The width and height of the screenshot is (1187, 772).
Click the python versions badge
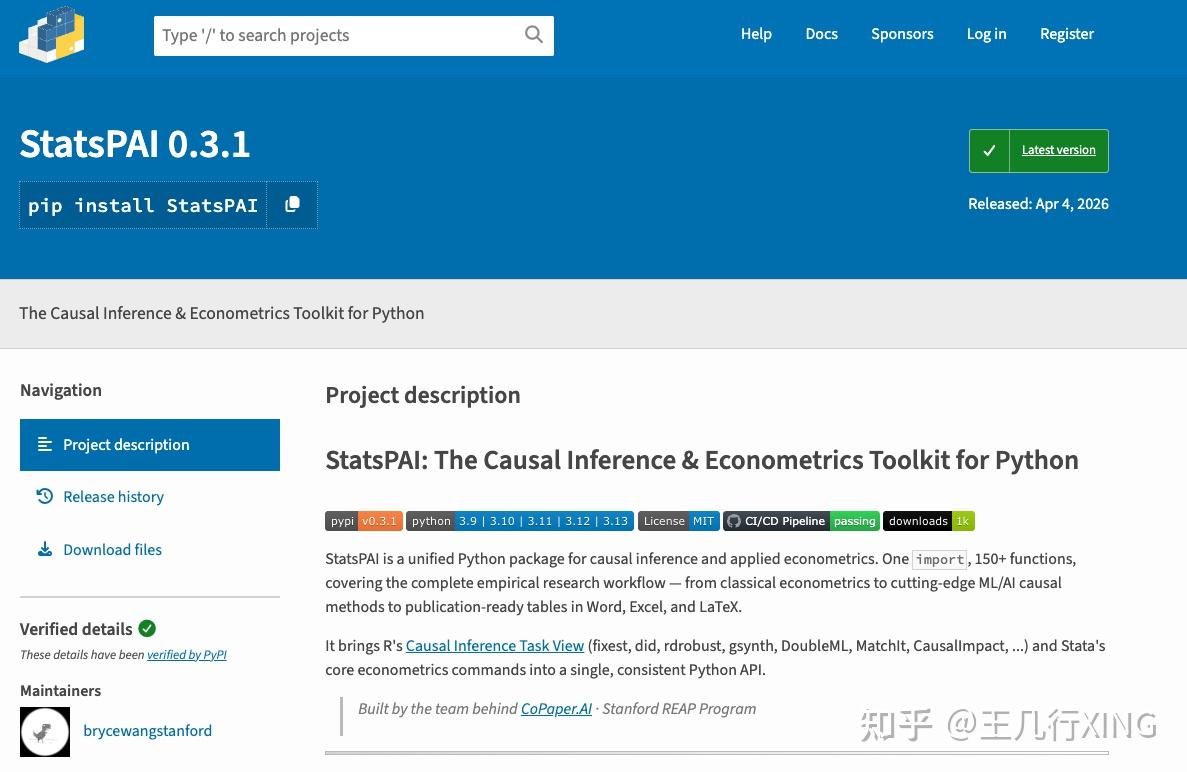[x=520, y=521]
